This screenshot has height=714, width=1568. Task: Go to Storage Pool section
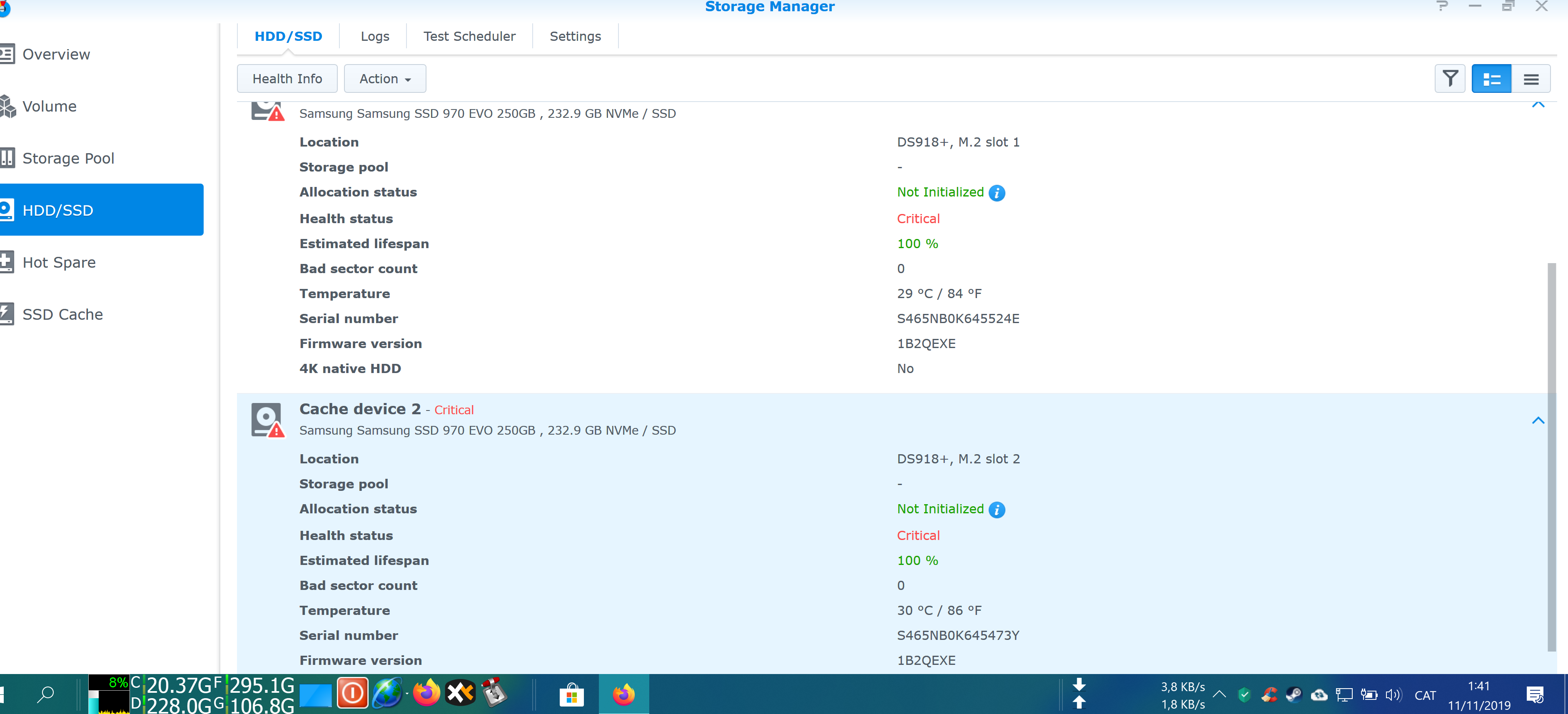pyautogui.click(x=68, y=158)
